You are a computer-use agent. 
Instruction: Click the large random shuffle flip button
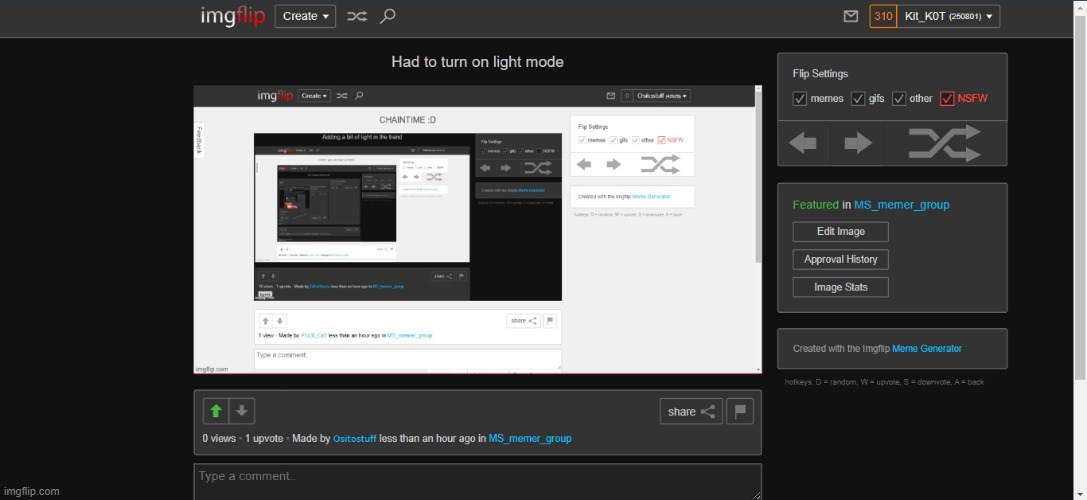[946, 144]
